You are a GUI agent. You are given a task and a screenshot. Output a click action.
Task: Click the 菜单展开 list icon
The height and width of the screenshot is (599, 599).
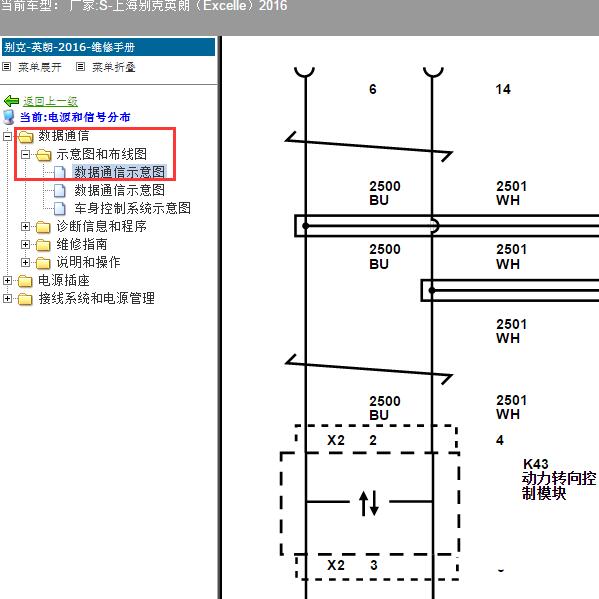[6, 67]
